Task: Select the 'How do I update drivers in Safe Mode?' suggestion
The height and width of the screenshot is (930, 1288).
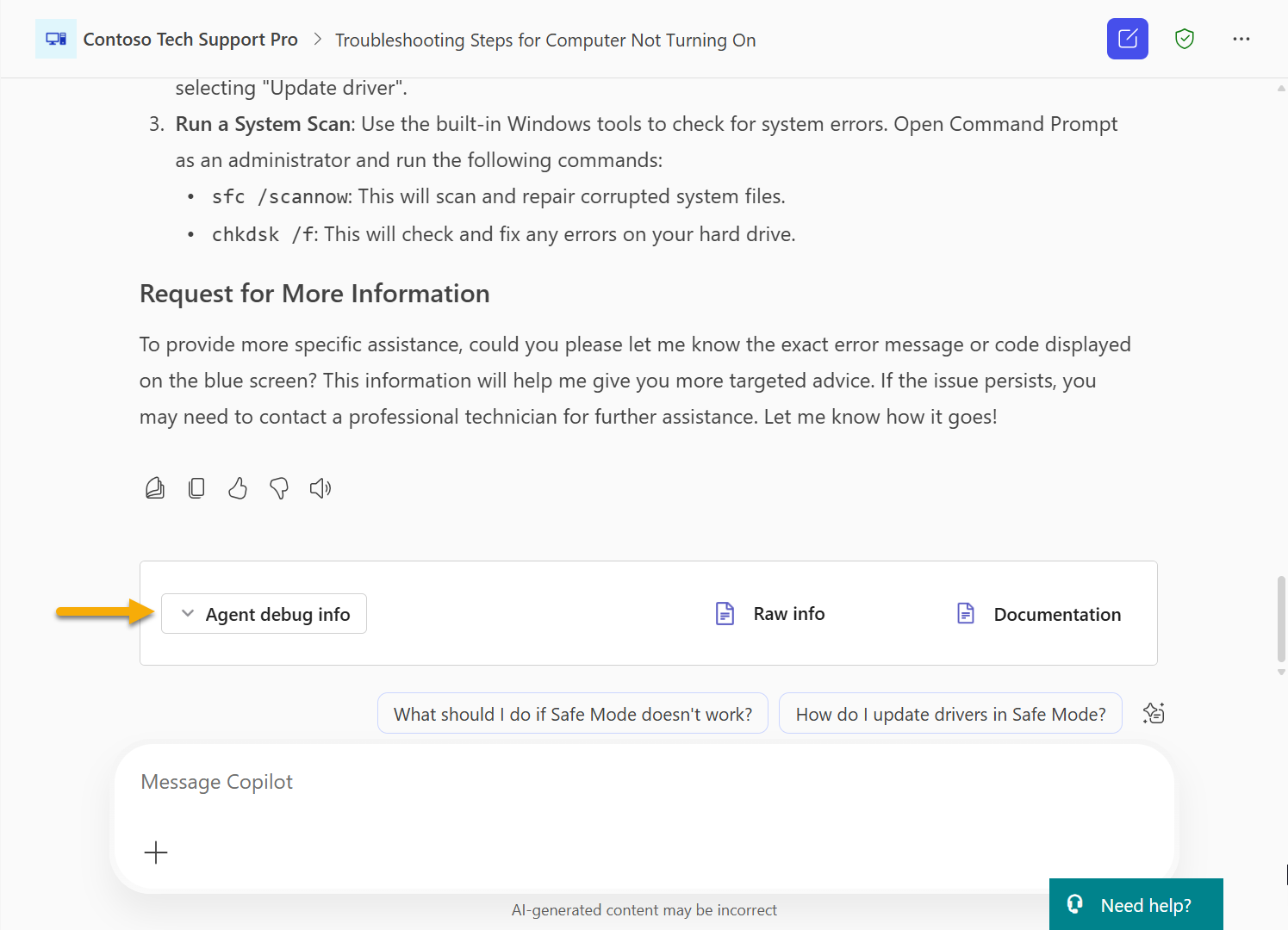Action: [x=950, y=714]
